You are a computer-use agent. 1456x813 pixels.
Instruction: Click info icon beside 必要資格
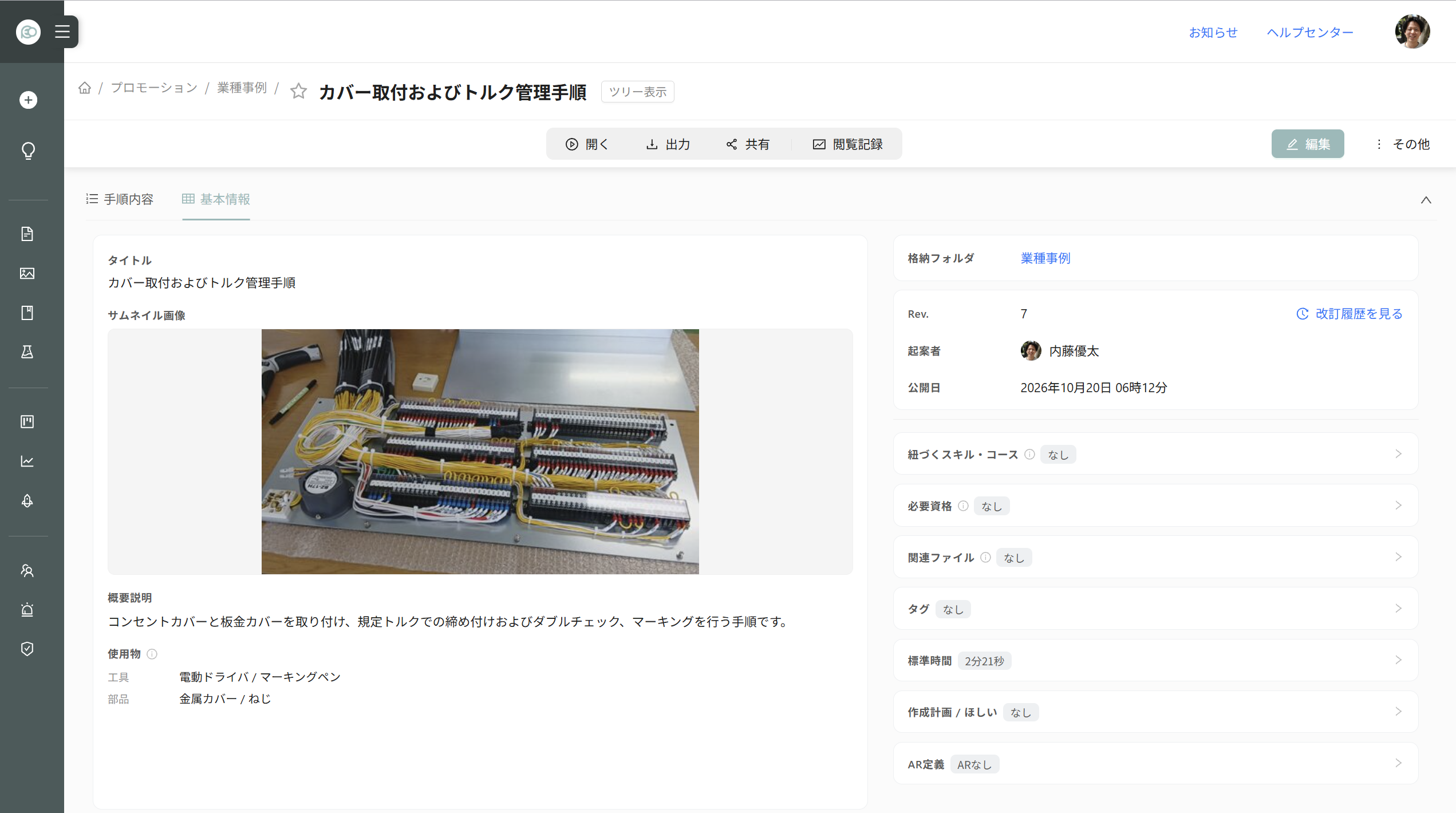tap(963, 506)
